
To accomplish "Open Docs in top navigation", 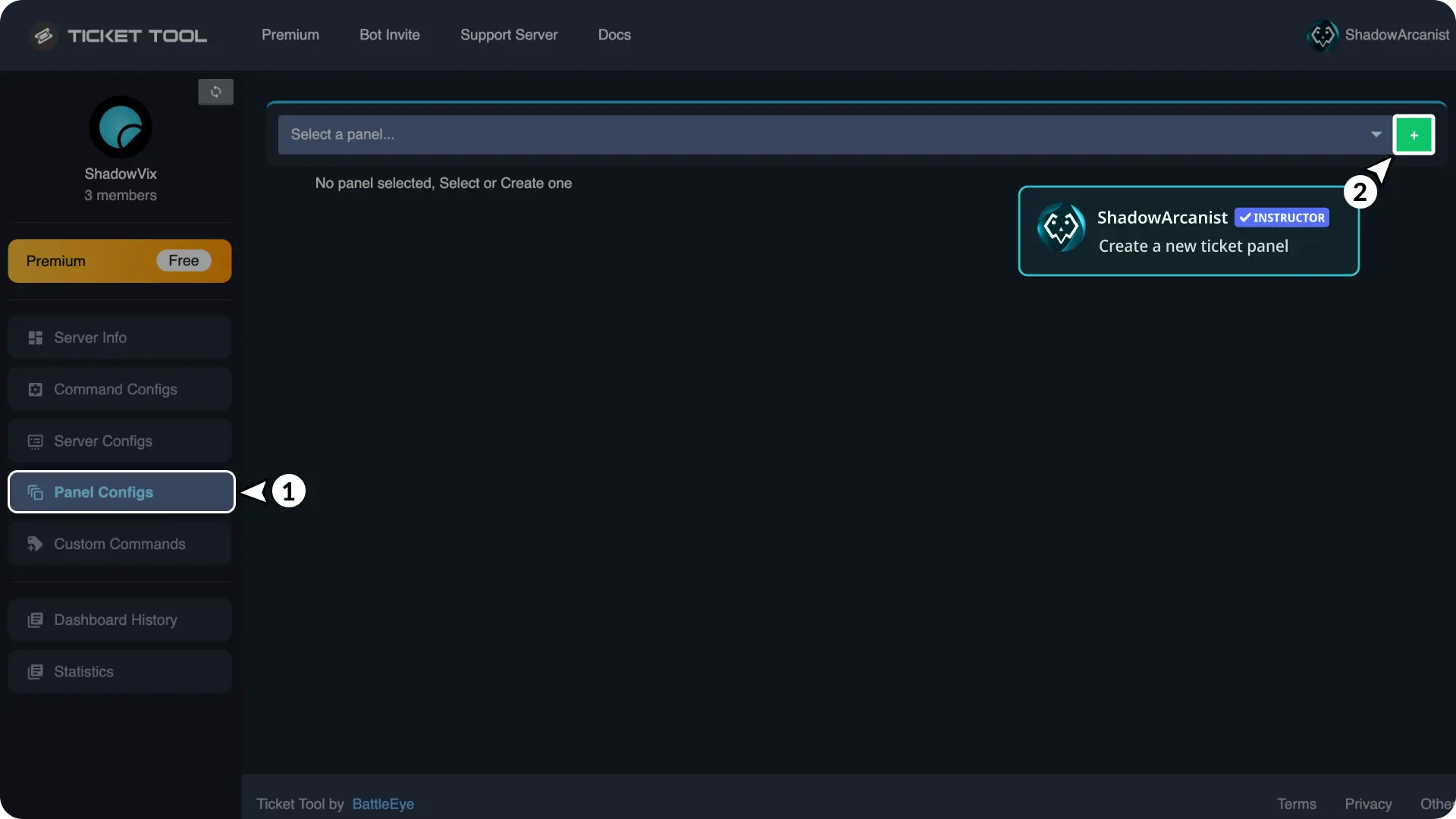I will click(614, 35).
